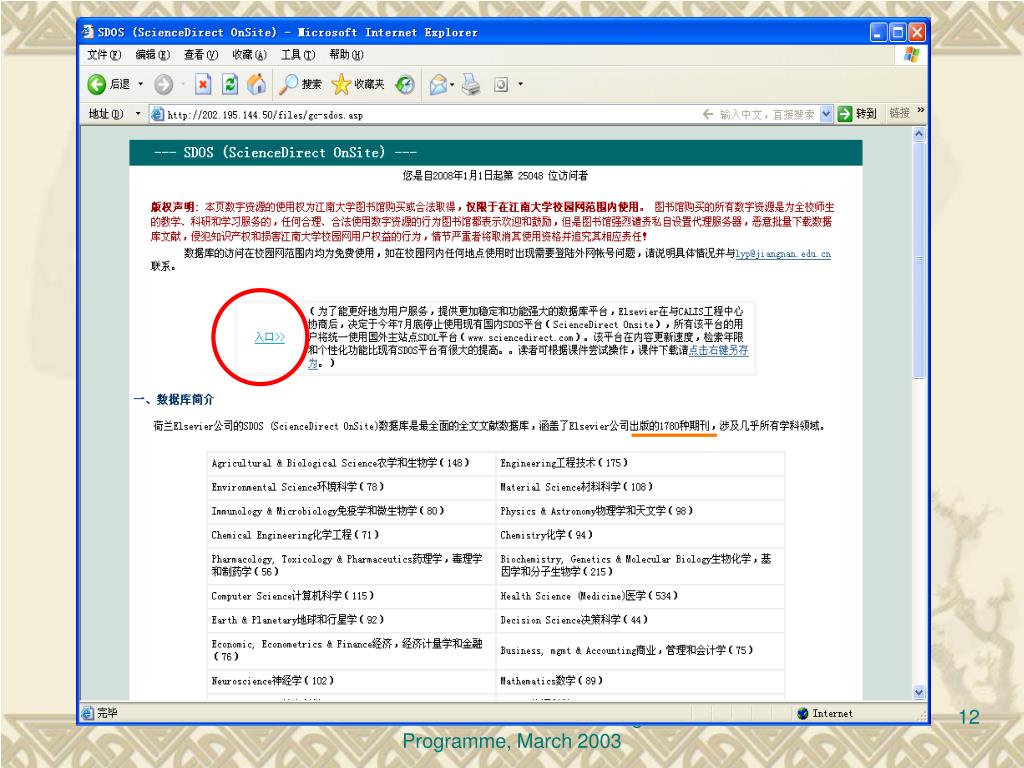Click the SDOS (ScienceDirect OnSite) banner title
Screen dimensions: 1024x768
coord(285,153)
